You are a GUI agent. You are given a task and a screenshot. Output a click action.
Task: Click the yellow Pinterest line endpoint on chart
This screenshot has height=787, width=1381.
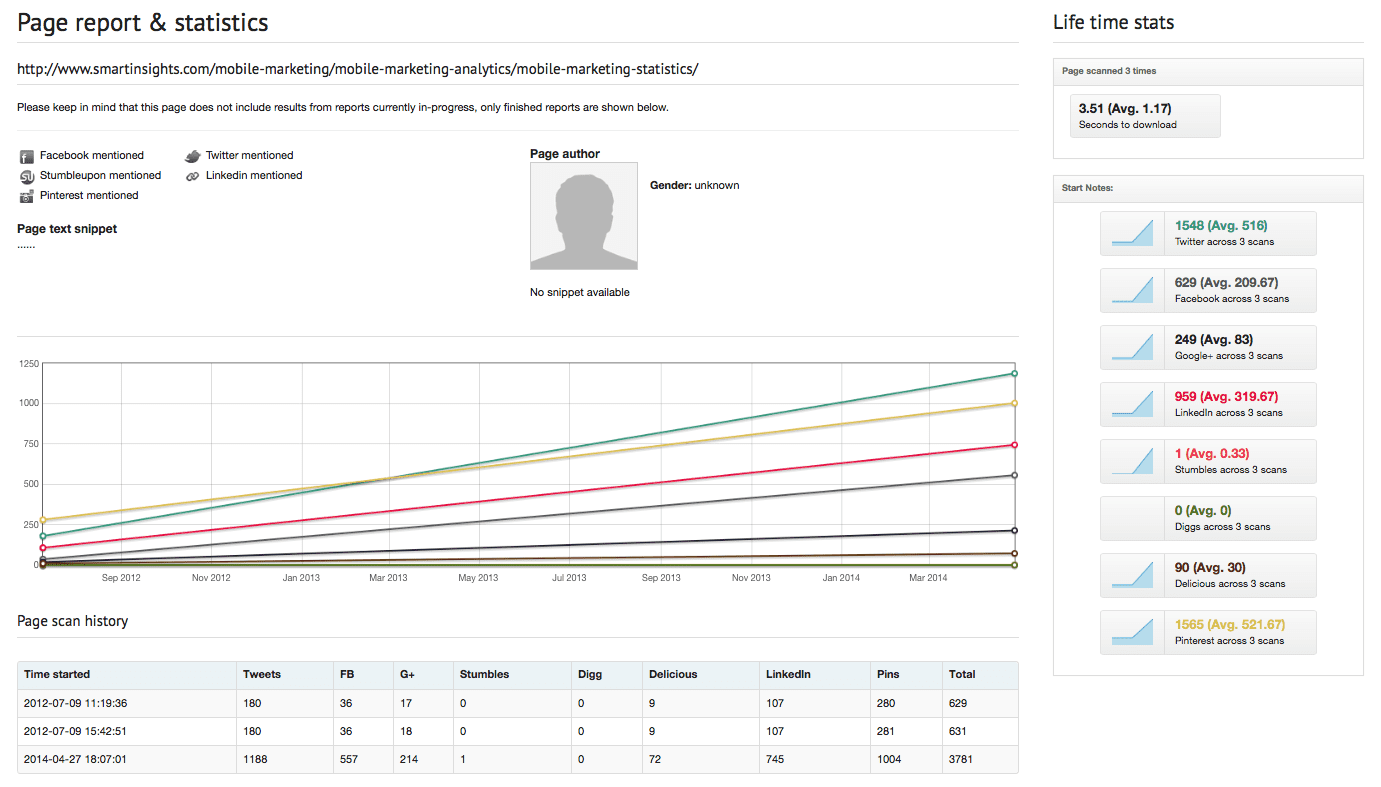1014,403
